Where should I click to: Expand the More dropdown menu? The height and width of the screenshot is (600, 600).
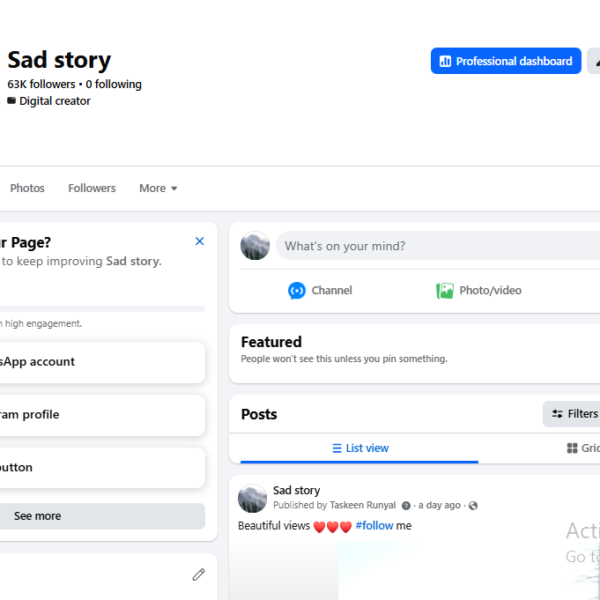pos(158,188)
